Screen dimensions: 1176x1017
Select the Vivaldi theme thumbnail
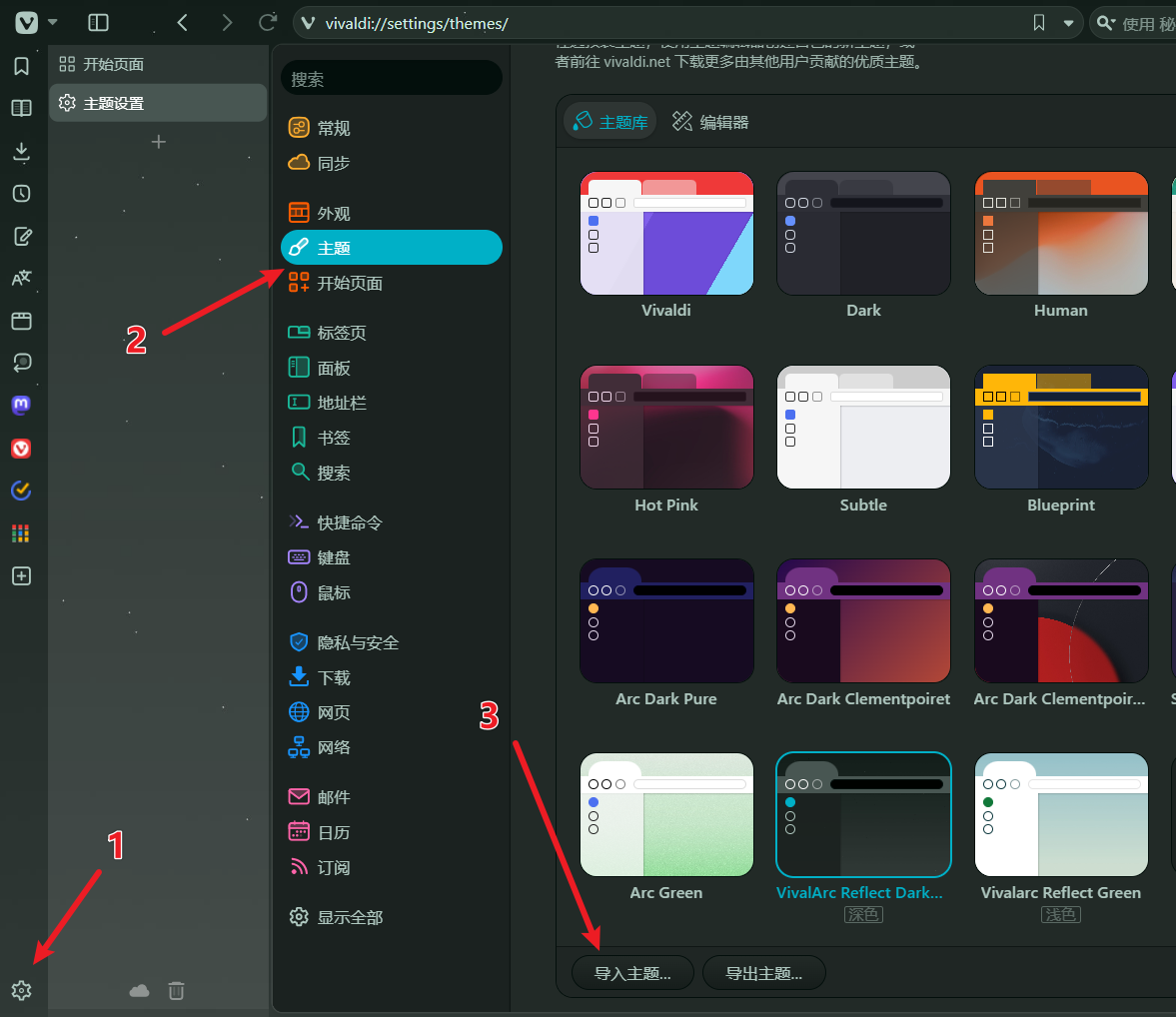pyautogui.click(x=666, y=233)
